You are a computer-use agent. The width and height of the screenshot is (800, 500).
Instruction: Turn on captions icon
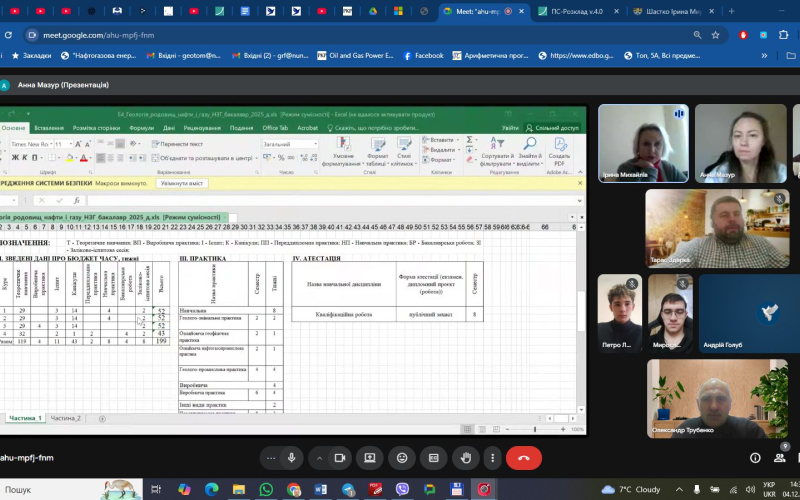(434, 457)
